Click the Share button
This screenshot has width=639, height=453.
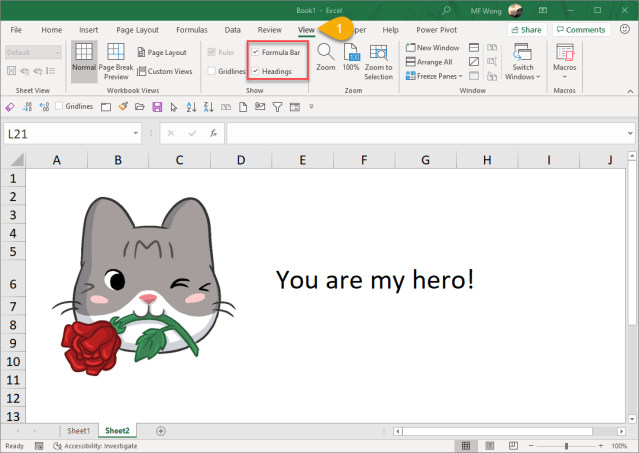coord(527,30)
